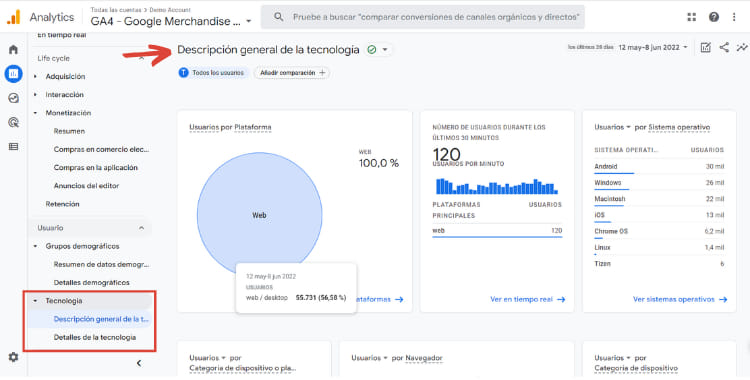Click the 100,0 % web legend value

pyautogui.click(x=379, y=164)
